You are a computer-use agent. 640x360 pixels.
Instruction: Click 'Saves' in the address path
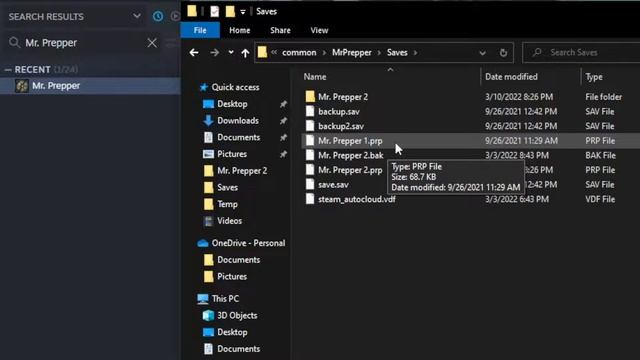(397, 53)
